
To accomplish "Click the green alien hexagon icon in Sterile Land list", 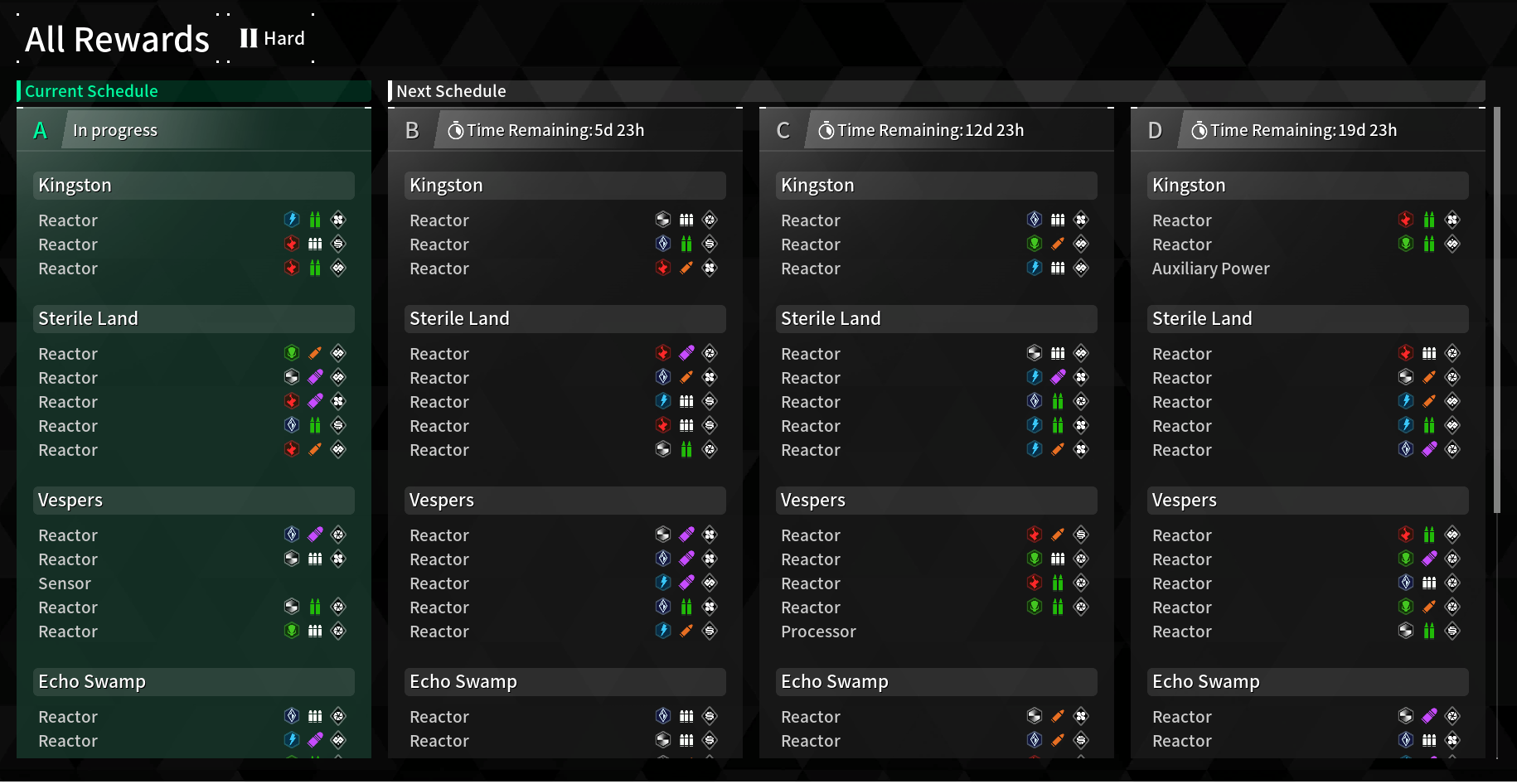I will 291,352.
